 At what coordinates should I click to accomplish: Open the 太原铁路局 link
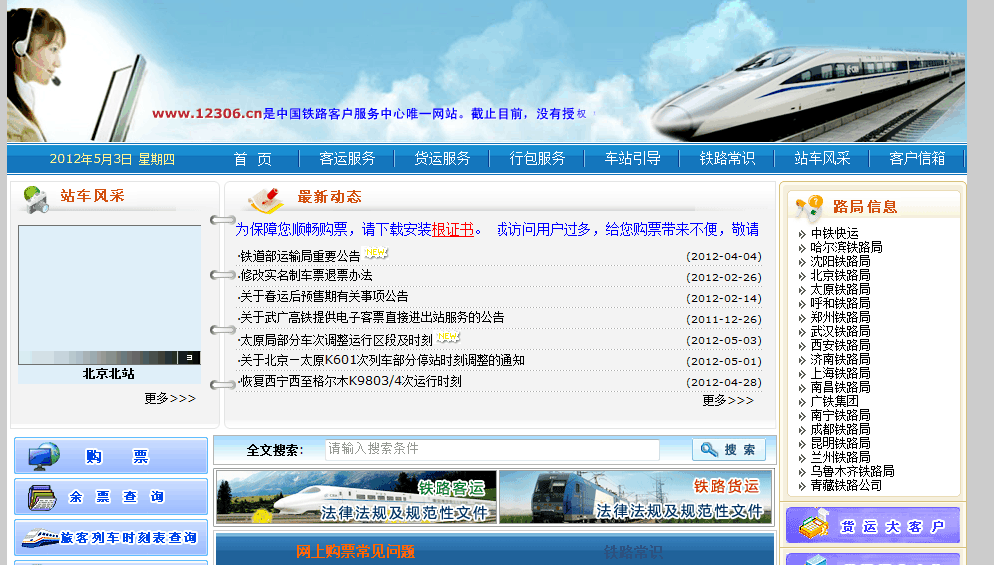pos(841,289)
